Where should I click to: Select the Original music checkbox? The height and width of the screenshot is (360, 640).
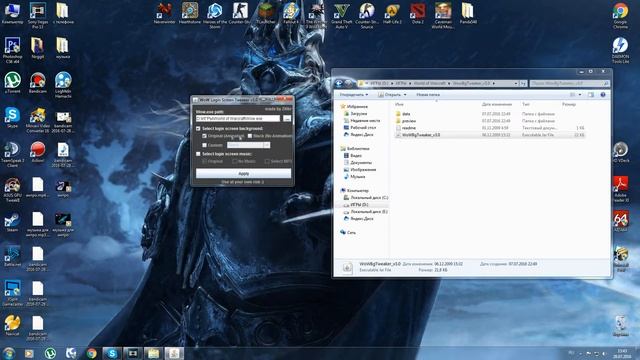204,162
